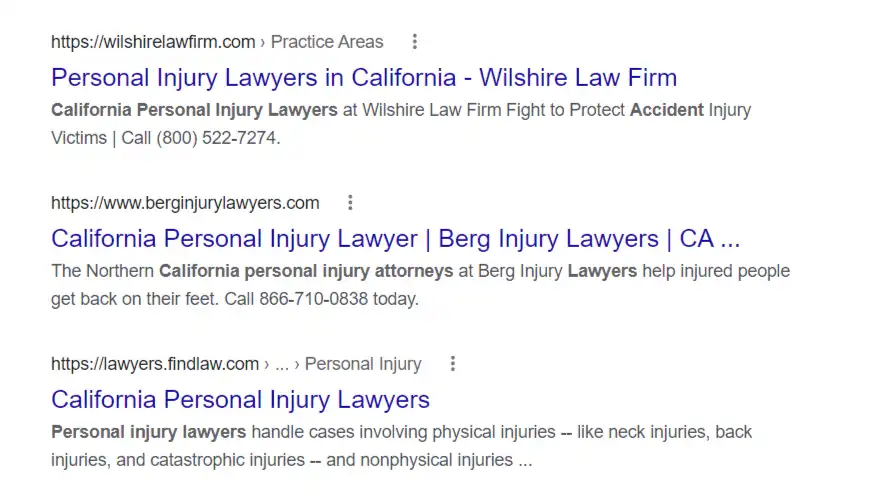Click the (800) 522-7274 phone number

click(216, 138)
